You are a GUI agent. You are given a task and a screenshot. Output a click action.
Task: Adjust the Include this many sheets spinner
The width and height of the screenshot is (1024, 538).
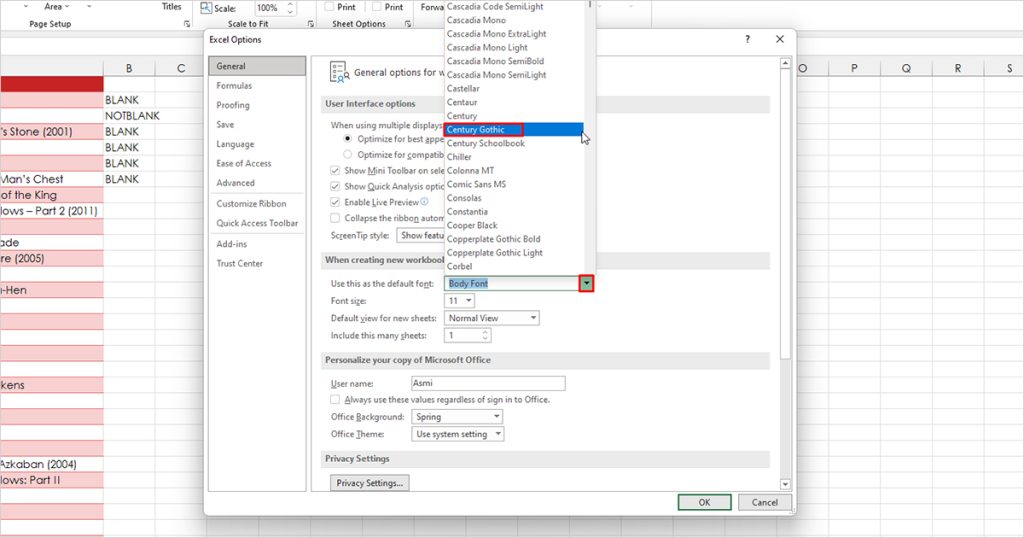point(485,335)
